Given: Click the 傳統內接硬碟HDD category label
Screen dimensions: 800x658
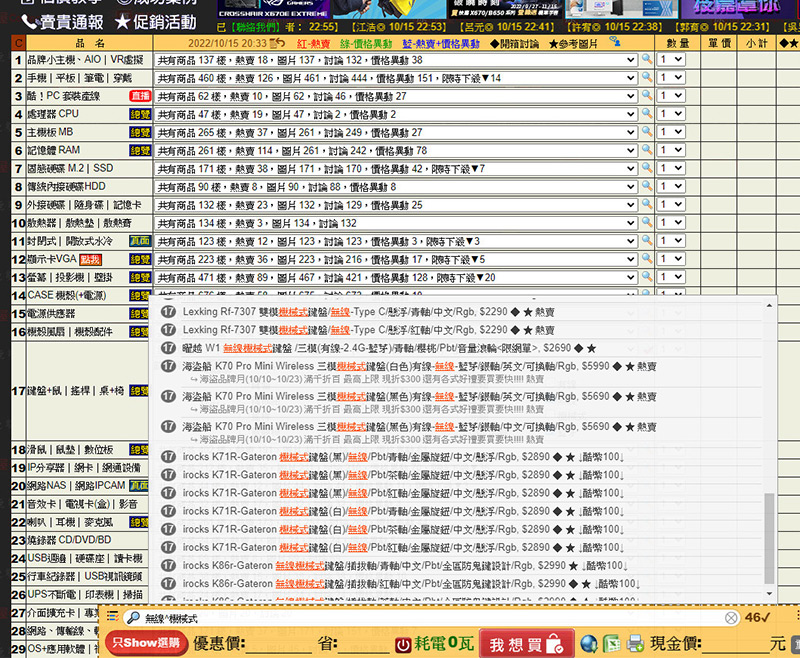Looking at the screenshot, I should click(66, 186).
